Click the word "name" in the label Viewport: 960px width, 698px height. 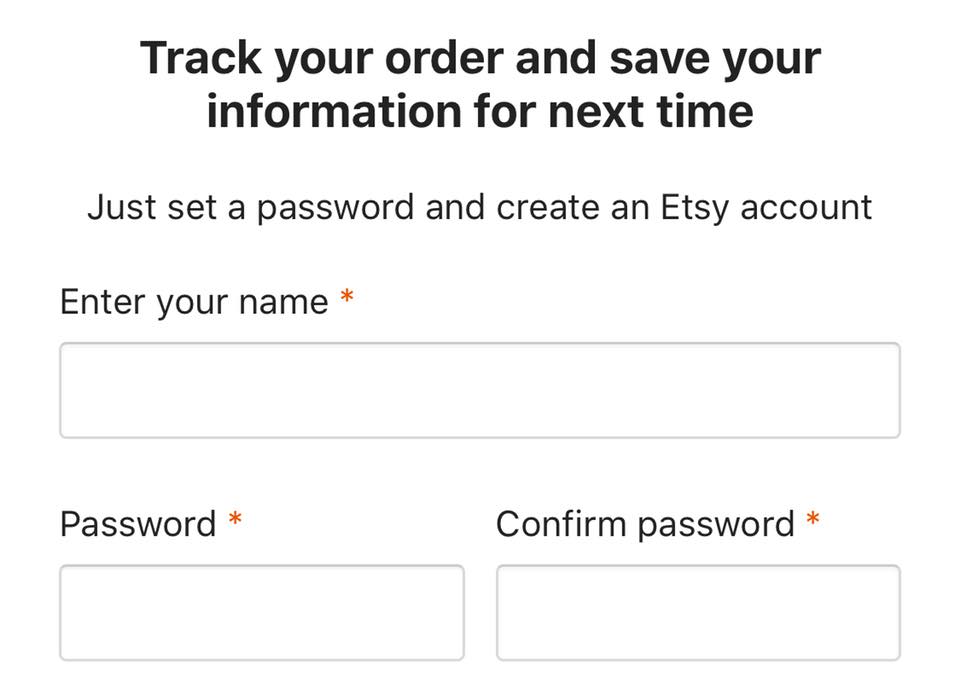pyautogui.click(x=283, y=303)
